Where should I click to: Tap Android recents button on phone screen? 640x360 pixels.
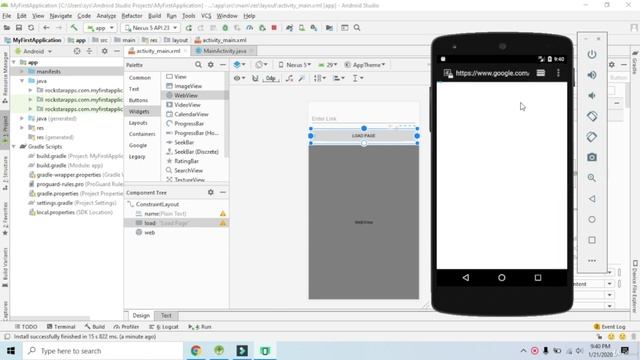538,278
